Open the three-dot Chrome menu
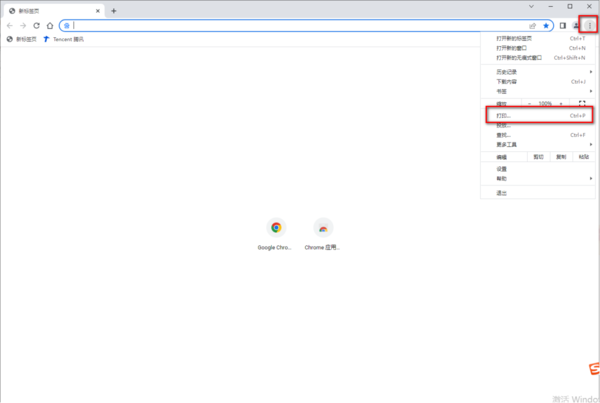The width and height of the screenshot is (600, 403). pyautogui.click(x=590, y=26)
